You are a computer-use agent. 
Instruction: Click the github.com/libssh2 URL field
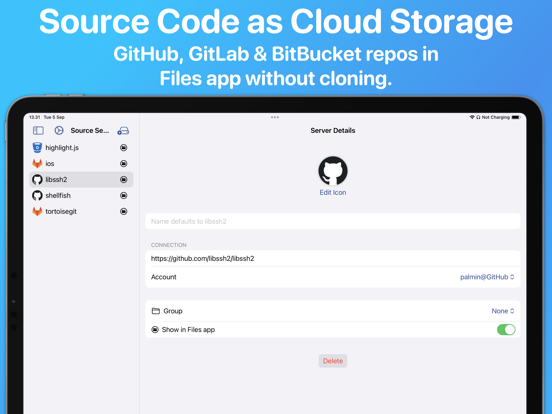(333, 258)
